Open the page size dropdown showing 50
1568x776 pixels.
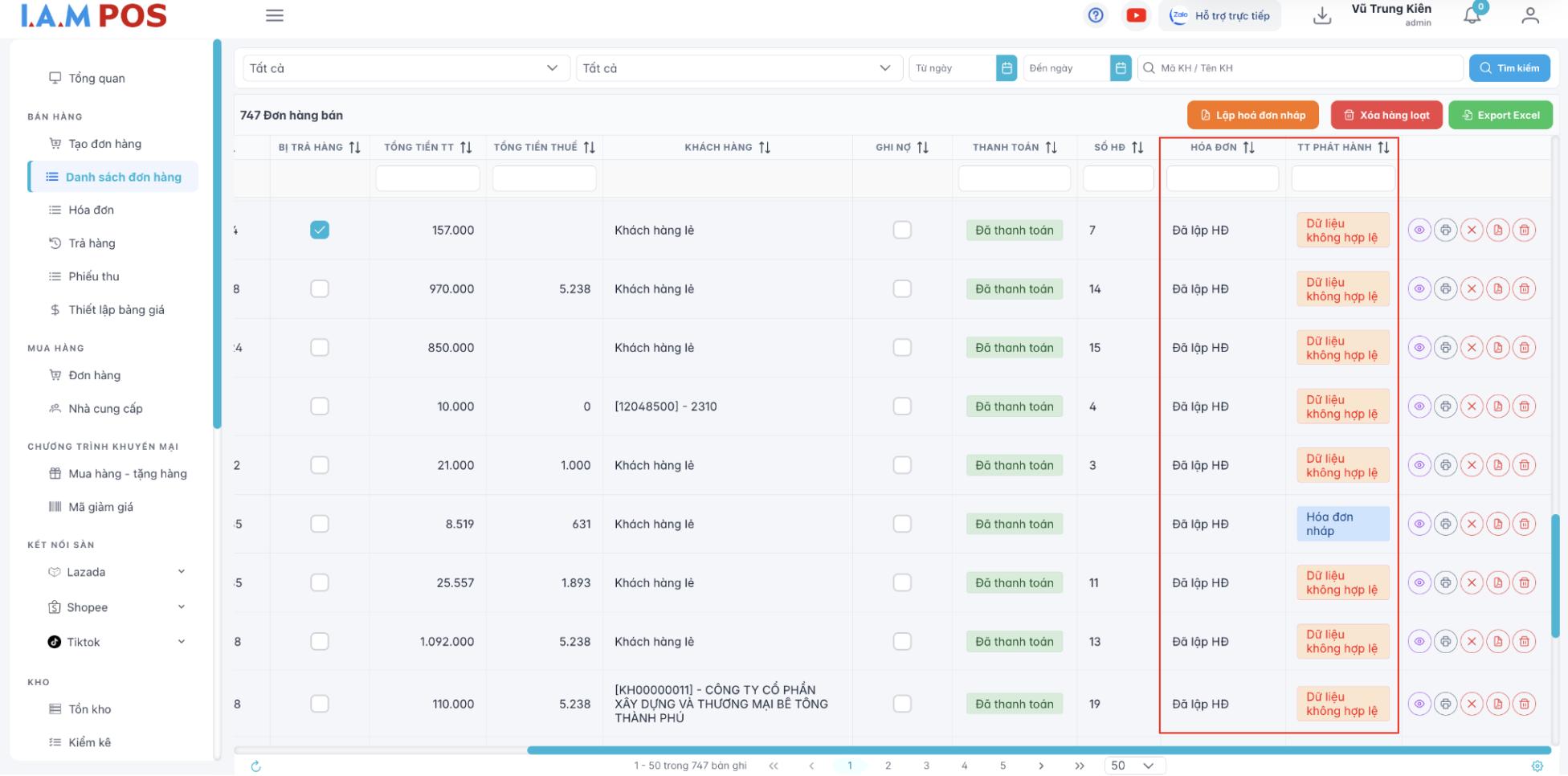[1134, 766]
